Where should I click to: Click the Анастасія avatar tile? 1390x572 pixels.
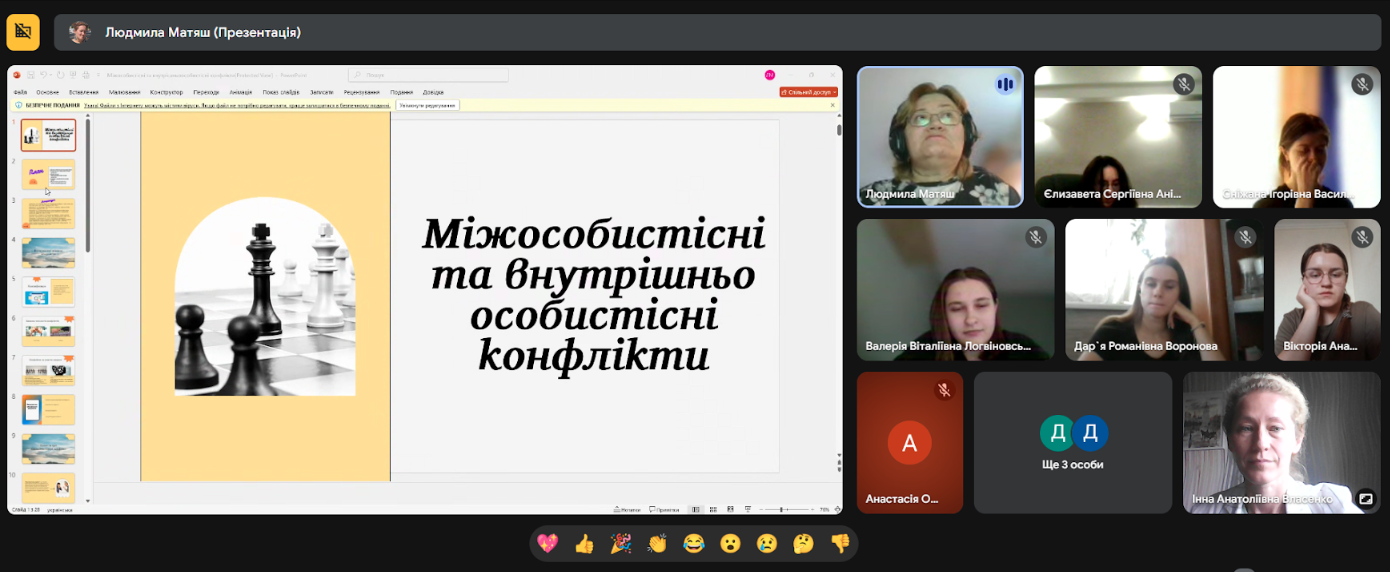910,443
